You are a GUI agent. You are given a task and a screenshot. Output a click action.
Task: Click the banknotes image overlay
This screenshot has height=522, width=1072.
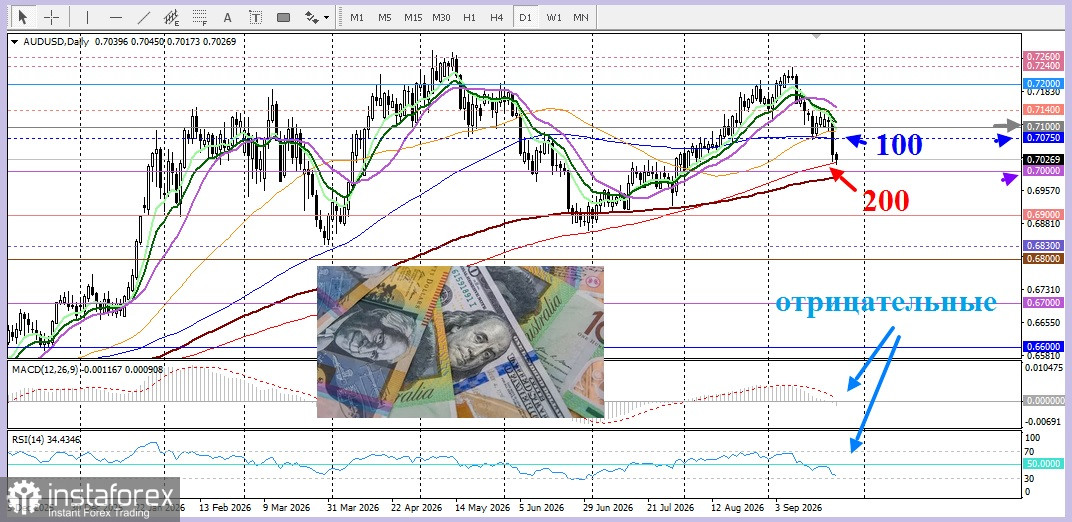click(460, 342)
